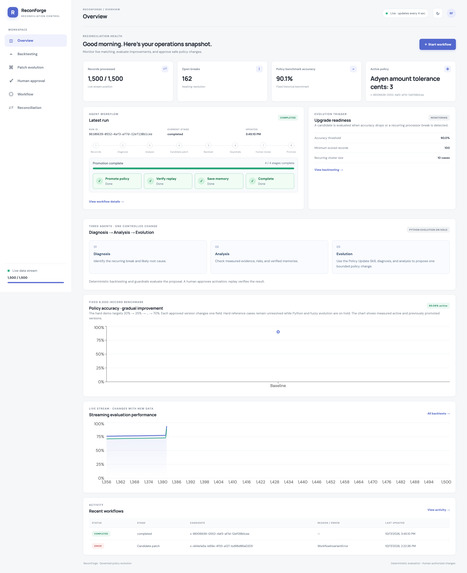Click the Backtesting sidebar icon

[11, 54]
